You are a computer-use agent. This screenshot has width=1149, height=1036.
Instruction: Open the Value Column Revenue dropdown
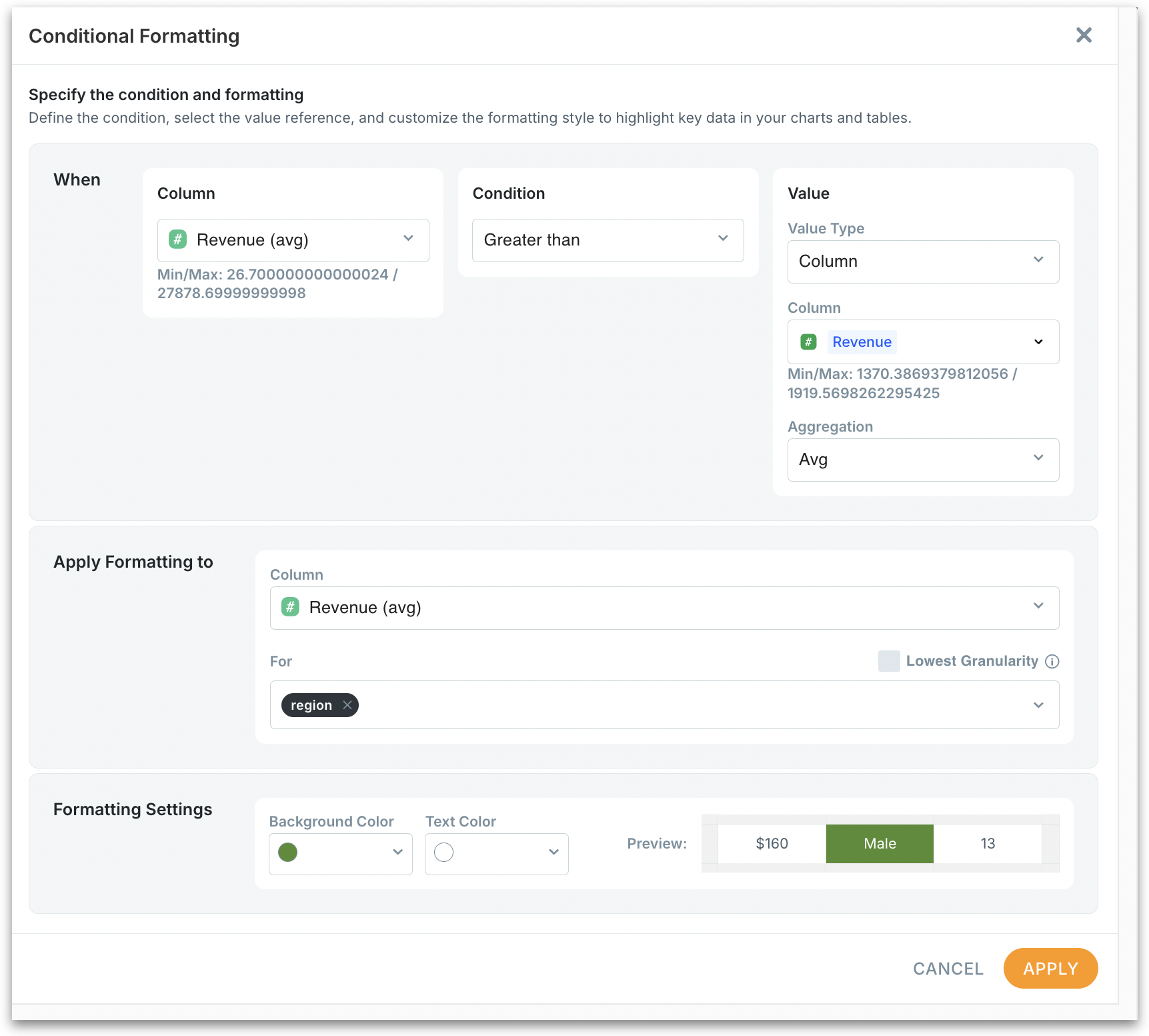coord(1038,342)
